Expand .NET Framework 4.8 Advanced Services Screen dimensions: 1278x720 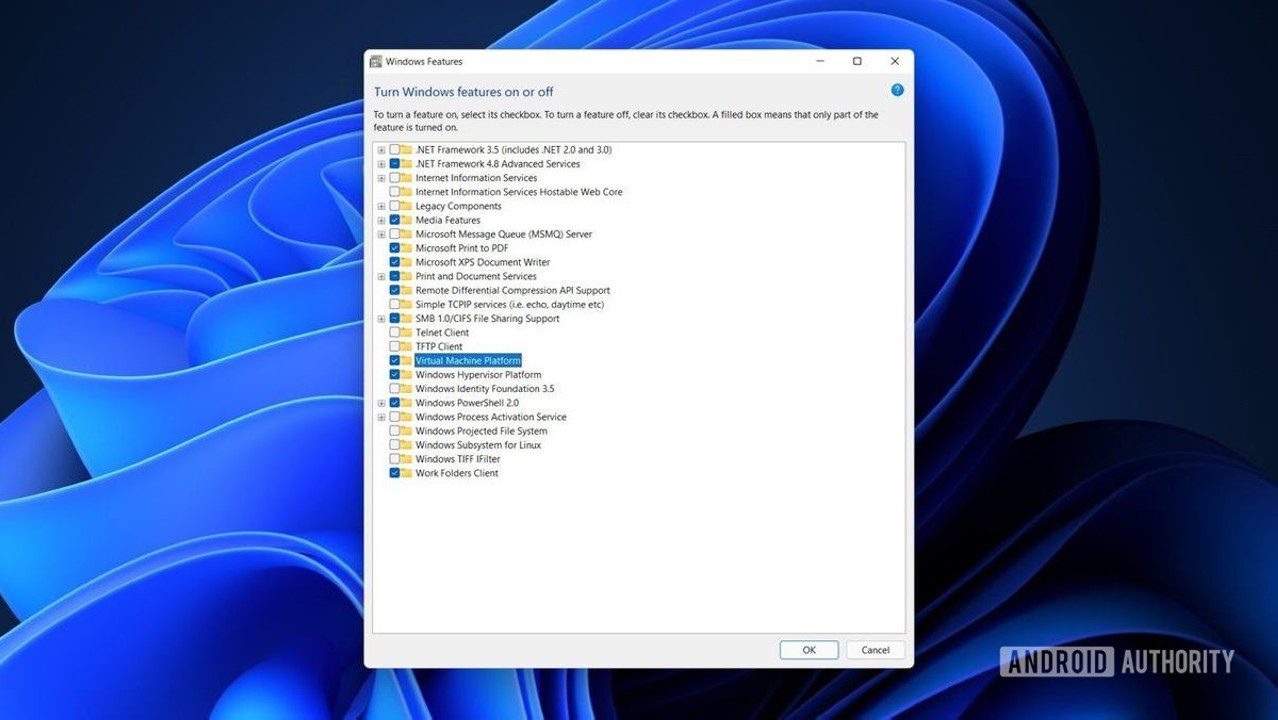(x=381, y=164)
